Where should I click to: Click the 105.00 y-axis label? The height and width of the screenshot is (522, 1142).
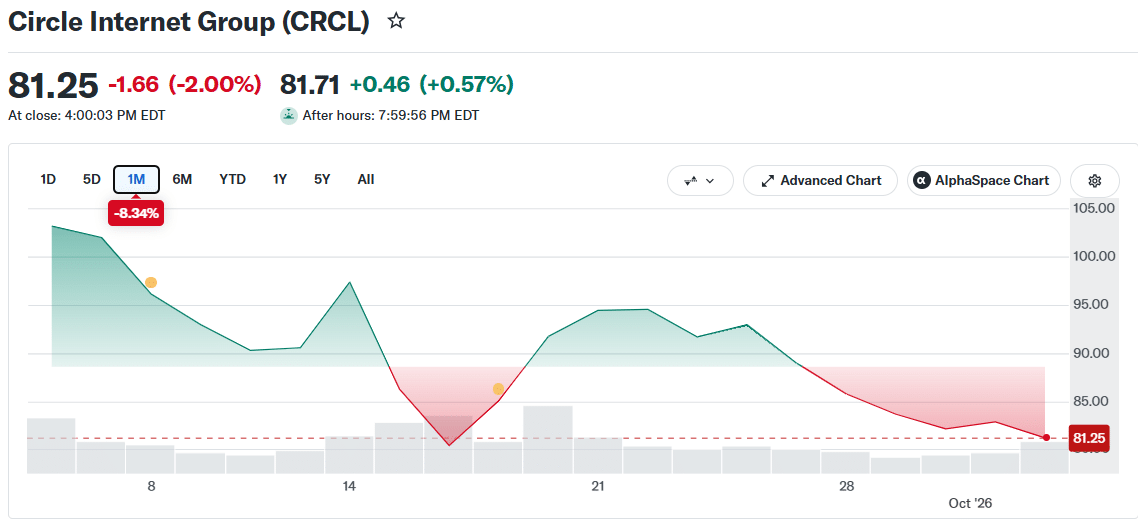click(1095, 208)
